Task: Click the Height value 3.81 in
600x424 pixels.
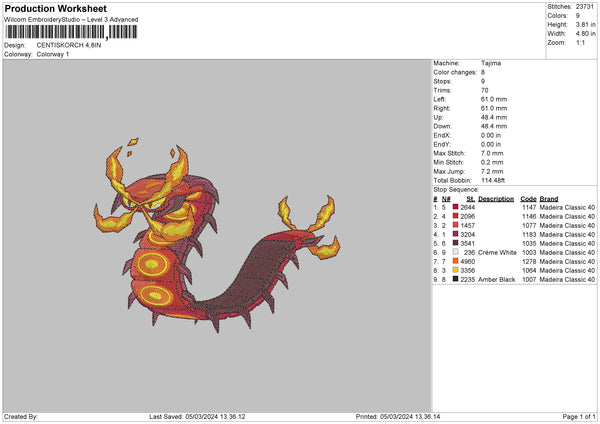Action: point(585,24)
